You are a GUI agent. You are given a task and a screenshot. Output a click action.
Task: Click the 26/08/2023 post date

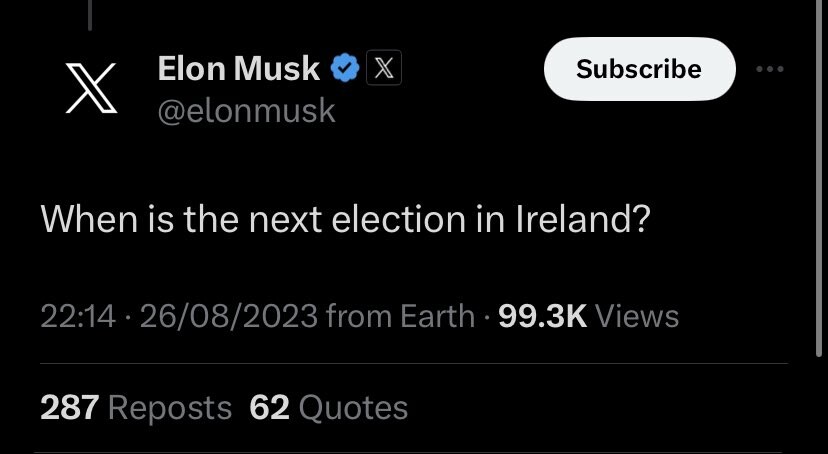[x=229, y=316]
